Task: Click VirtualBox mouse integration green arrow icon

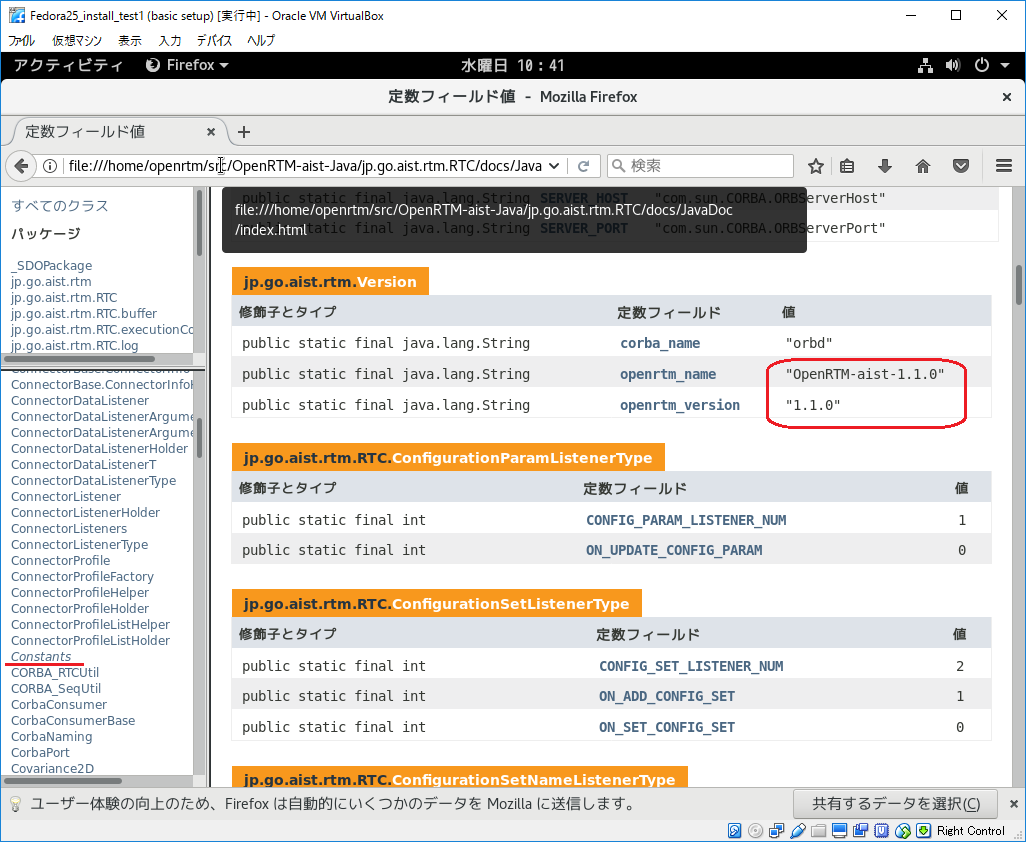Action: point(923,831)
